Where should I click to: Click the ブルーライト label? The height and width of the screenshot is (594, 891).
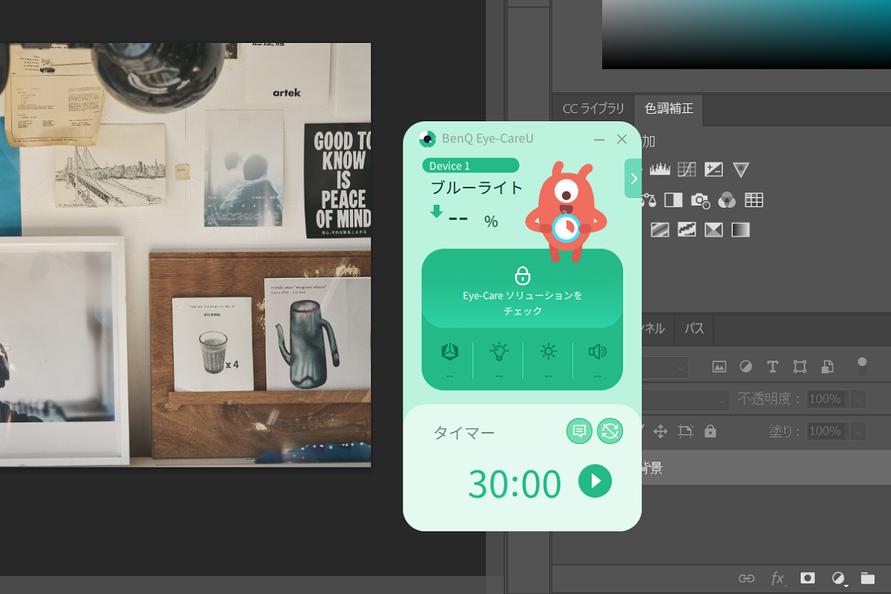(476, 188)
